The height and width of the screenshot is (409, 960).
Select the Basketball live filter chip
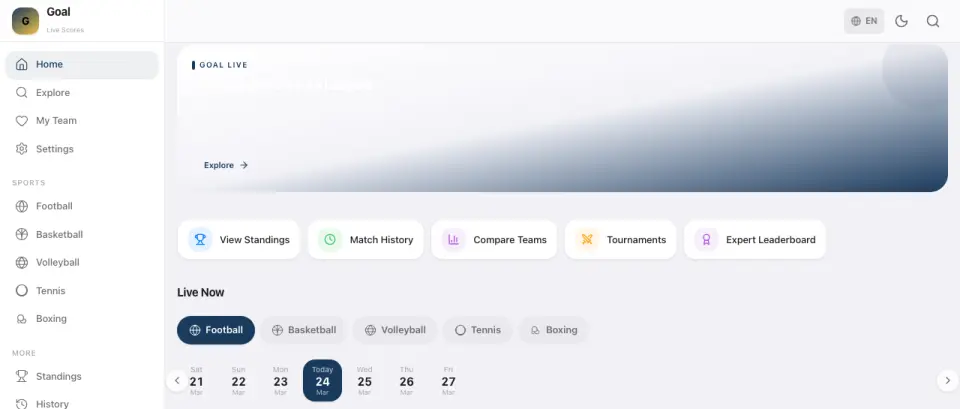click(x=304, y=330)
